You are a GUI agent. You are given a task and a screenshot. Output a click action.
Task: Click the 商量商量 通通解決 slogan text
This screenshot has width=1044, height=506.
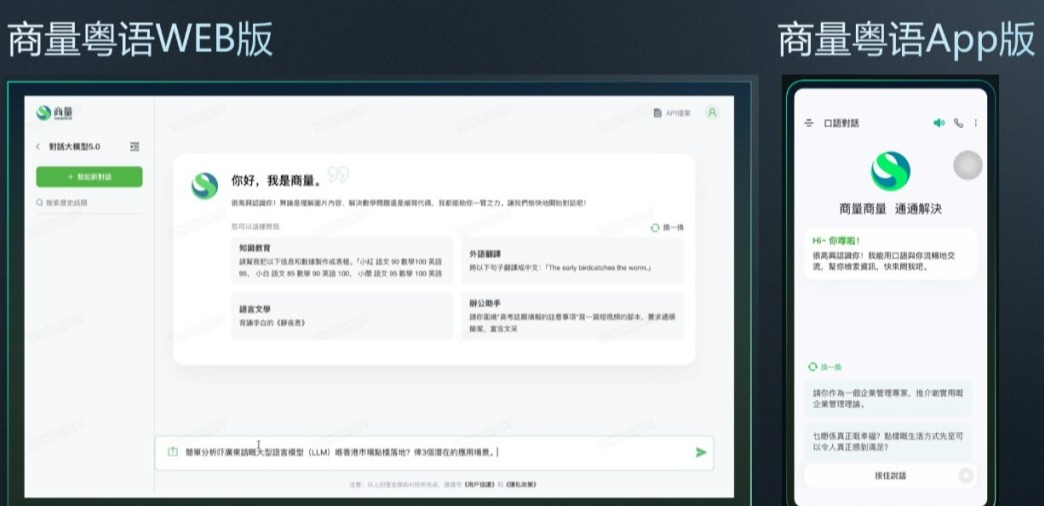tap(890, 209)
